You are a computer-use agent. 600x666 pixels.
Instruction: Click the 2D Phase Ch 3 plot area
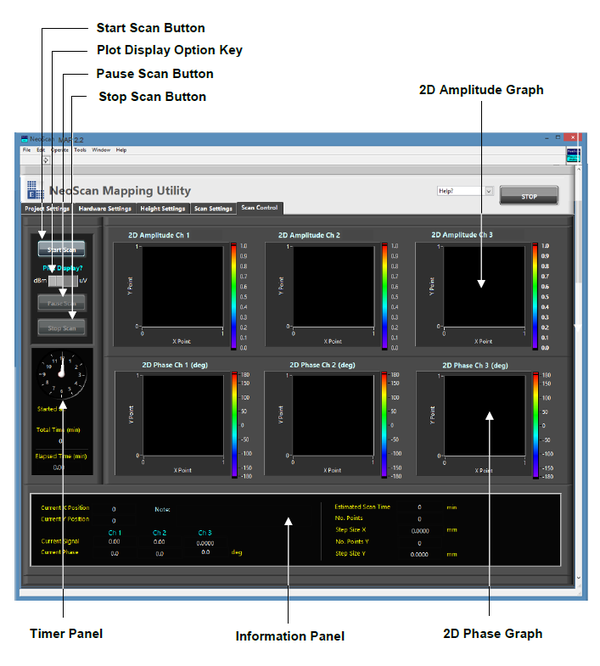tap(485, 416)
